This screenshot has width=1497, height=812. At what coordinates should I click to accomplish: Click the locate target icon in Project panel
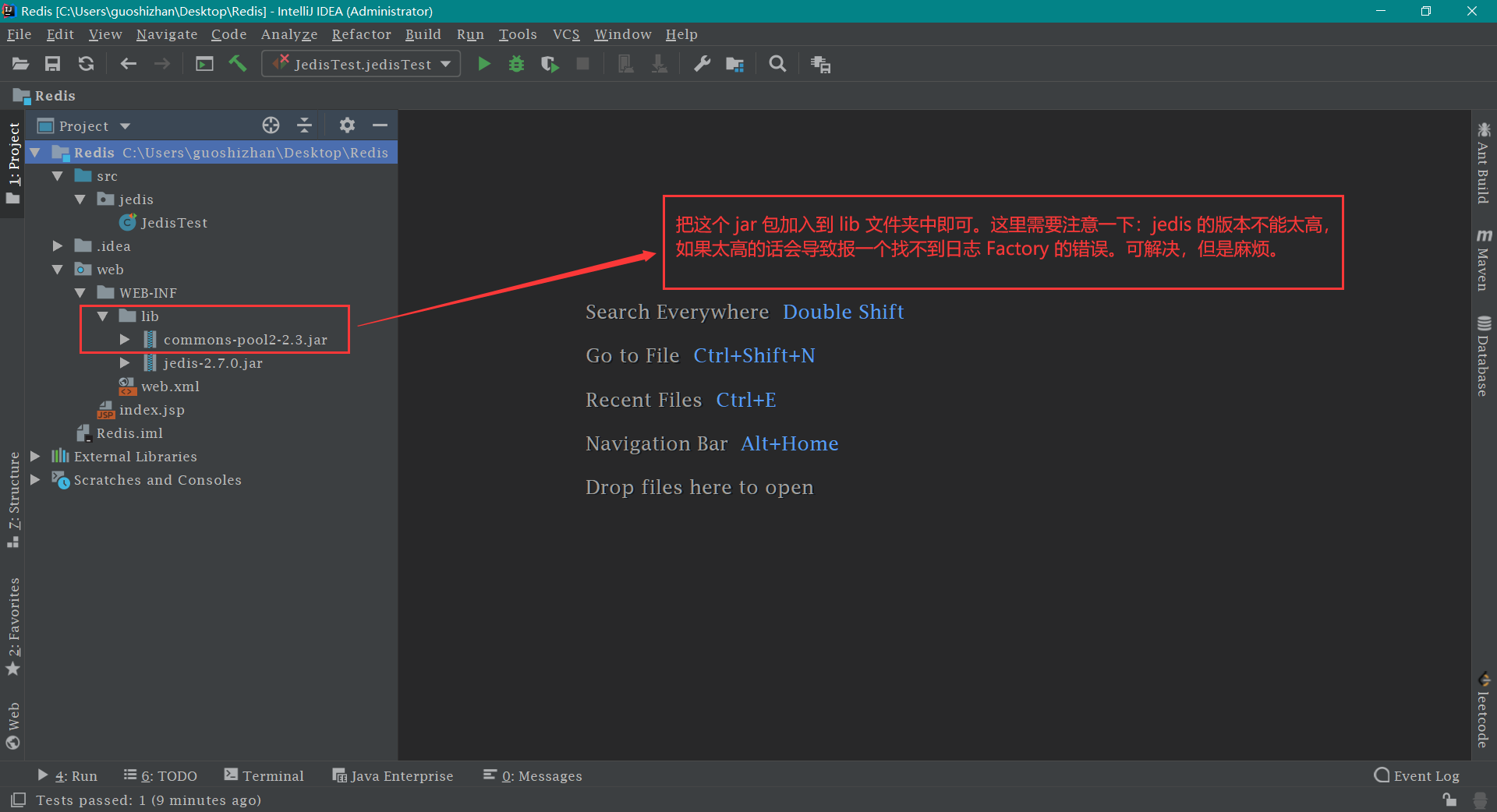pos(271,125)
